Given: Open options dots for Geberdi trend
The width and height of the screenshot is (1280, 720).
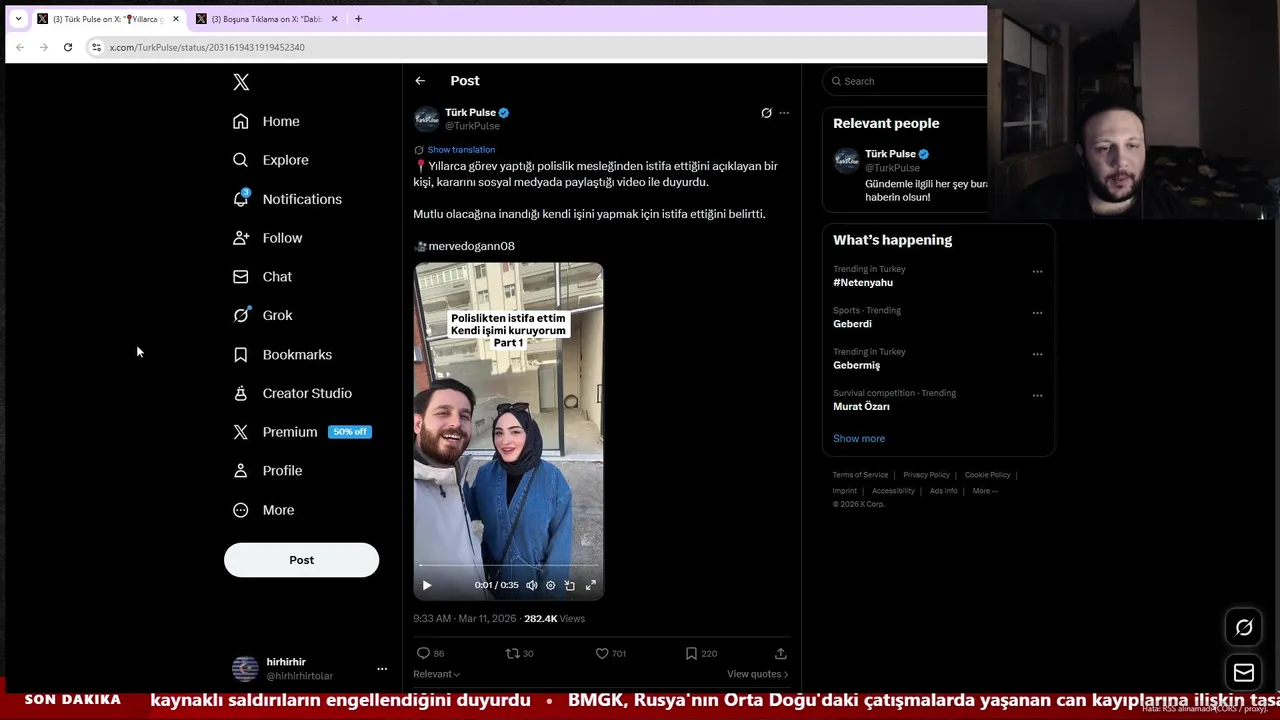Looking at the screenshot, I should pos(1037,312).
